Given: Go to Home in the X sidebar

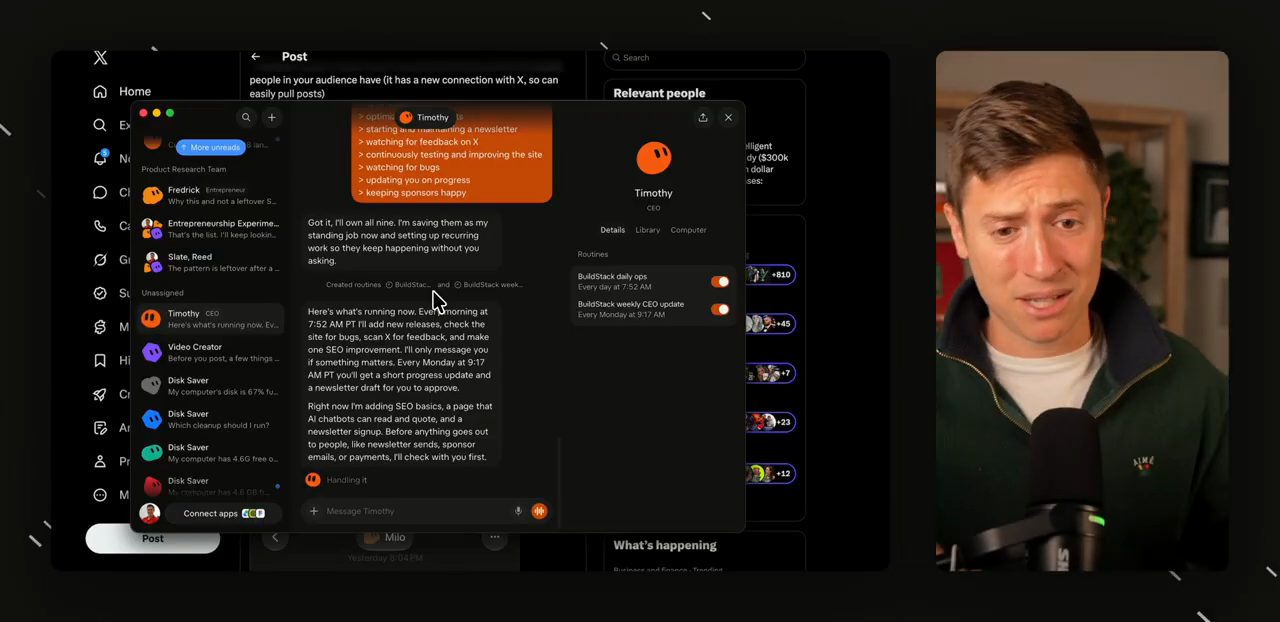Looking at the screenshot, I should coord(122,91).
